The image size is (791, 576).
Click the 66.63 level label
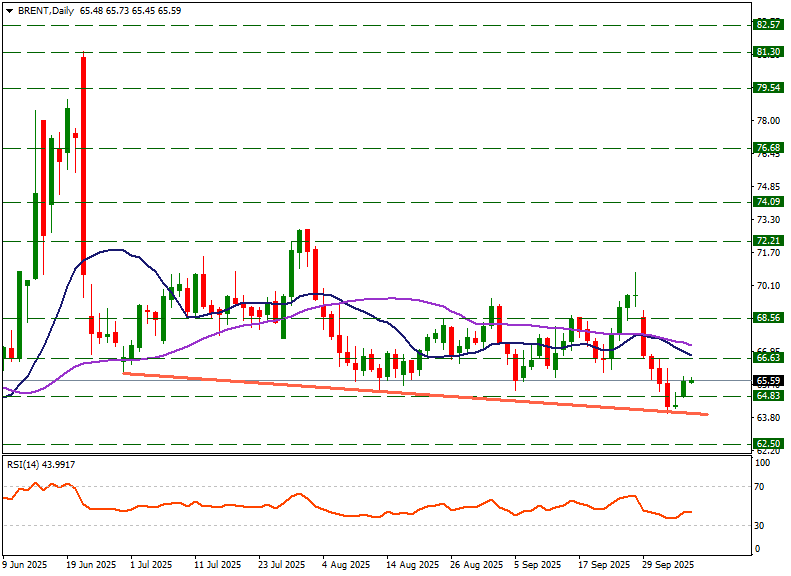pyautogui.click(x=767, y=357)
